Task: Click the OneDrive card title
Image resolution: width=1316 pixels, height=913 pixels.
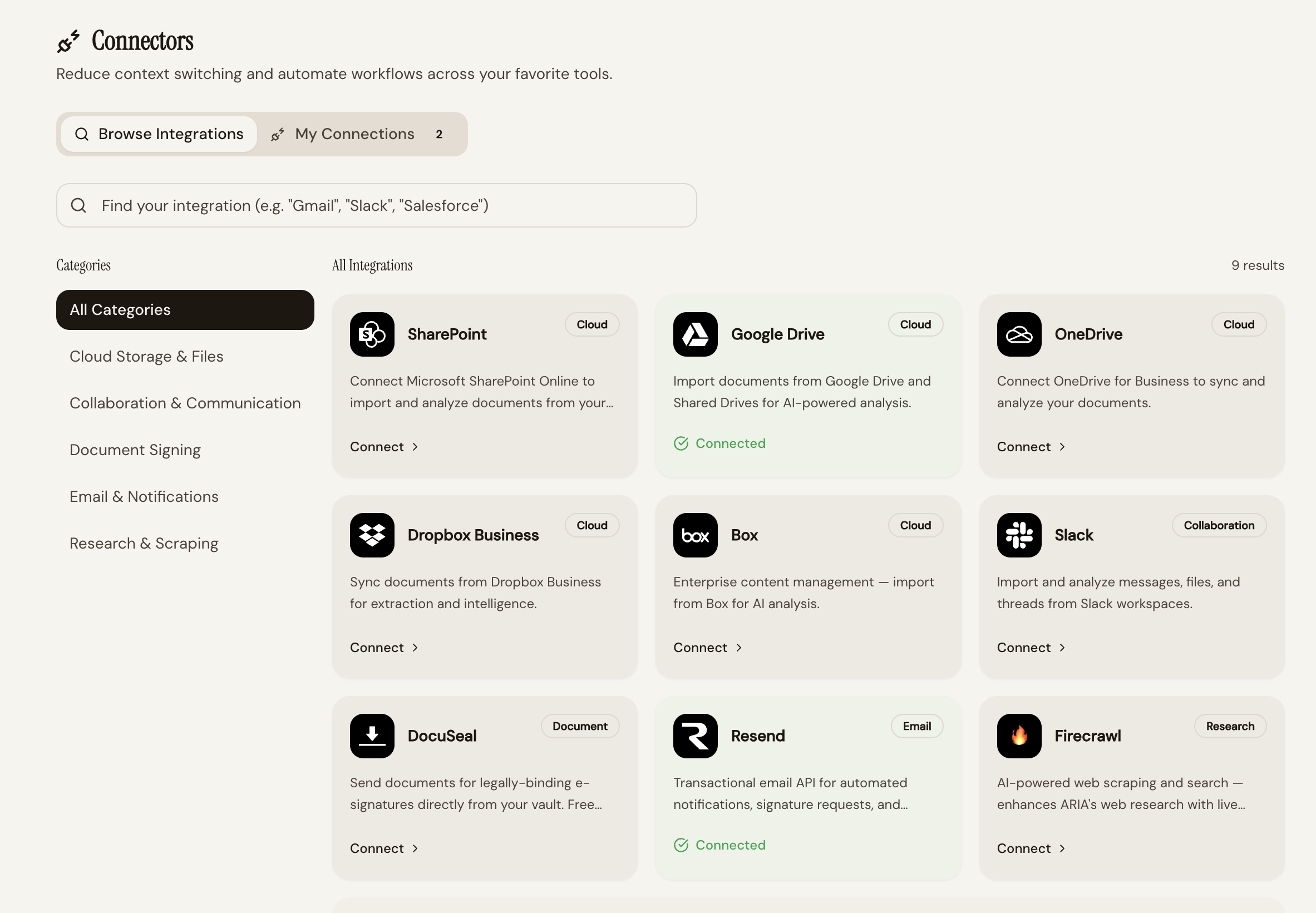Action: (1088, 334)
